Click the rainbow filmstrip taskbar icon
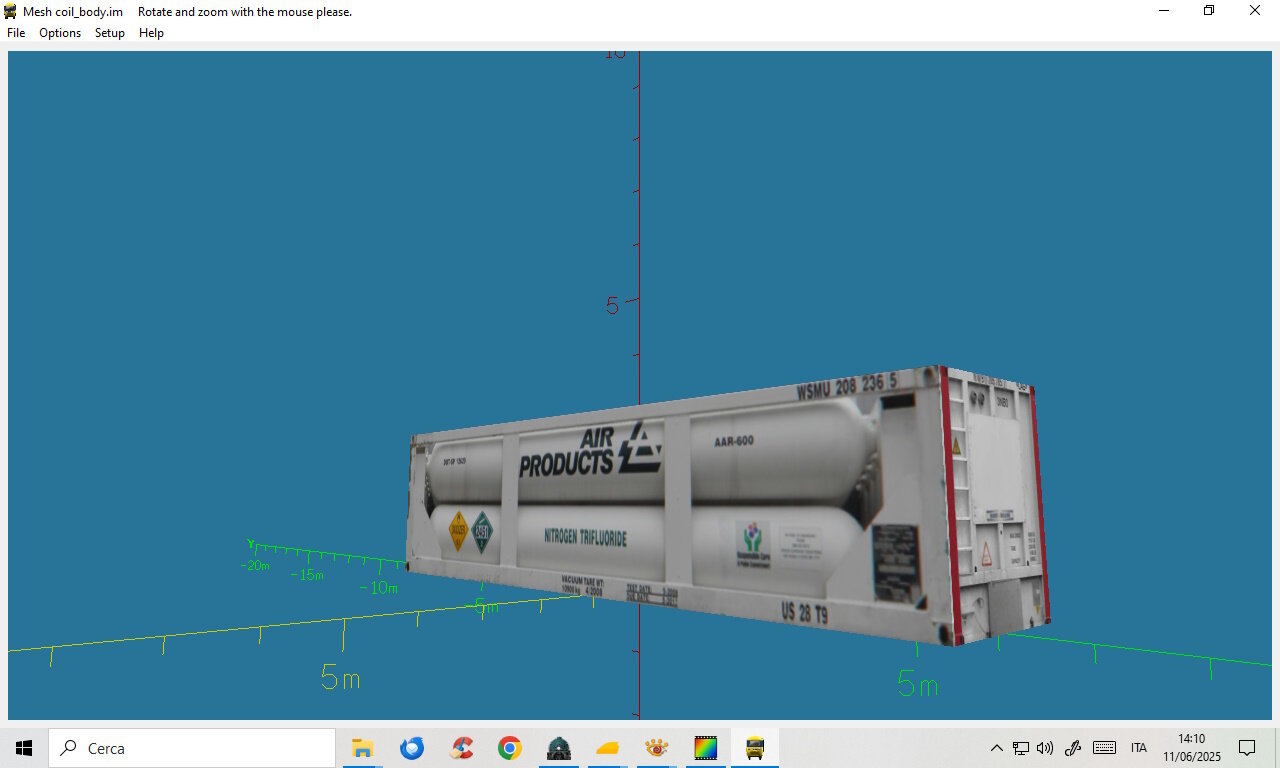Screen dimensions: 1280x768 click(706, 748)
